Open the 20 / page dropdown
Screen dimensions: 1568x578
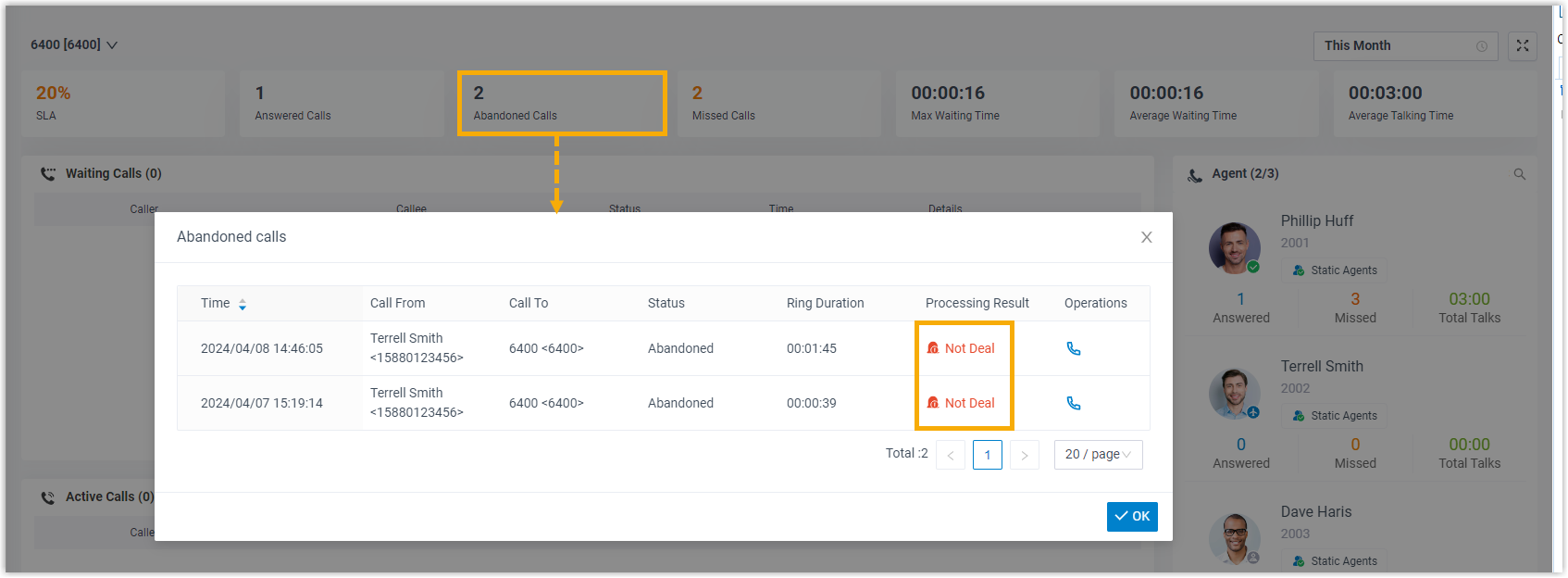tap(1098, 455)
